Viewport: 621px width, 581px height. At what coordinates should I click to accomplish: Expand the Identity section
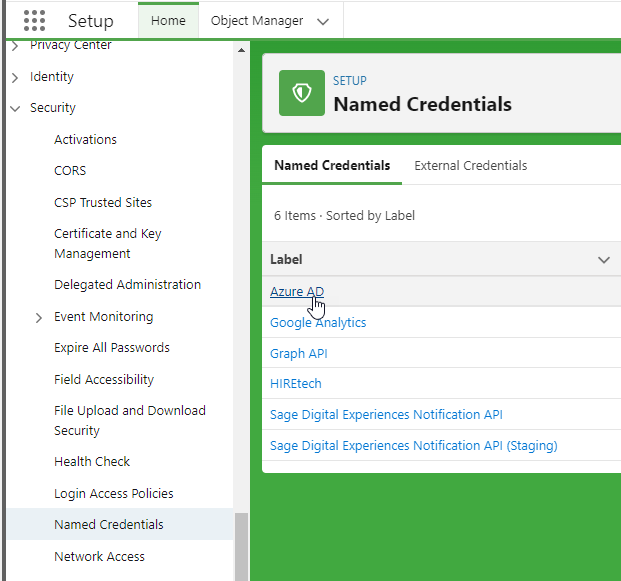[15, 77]
